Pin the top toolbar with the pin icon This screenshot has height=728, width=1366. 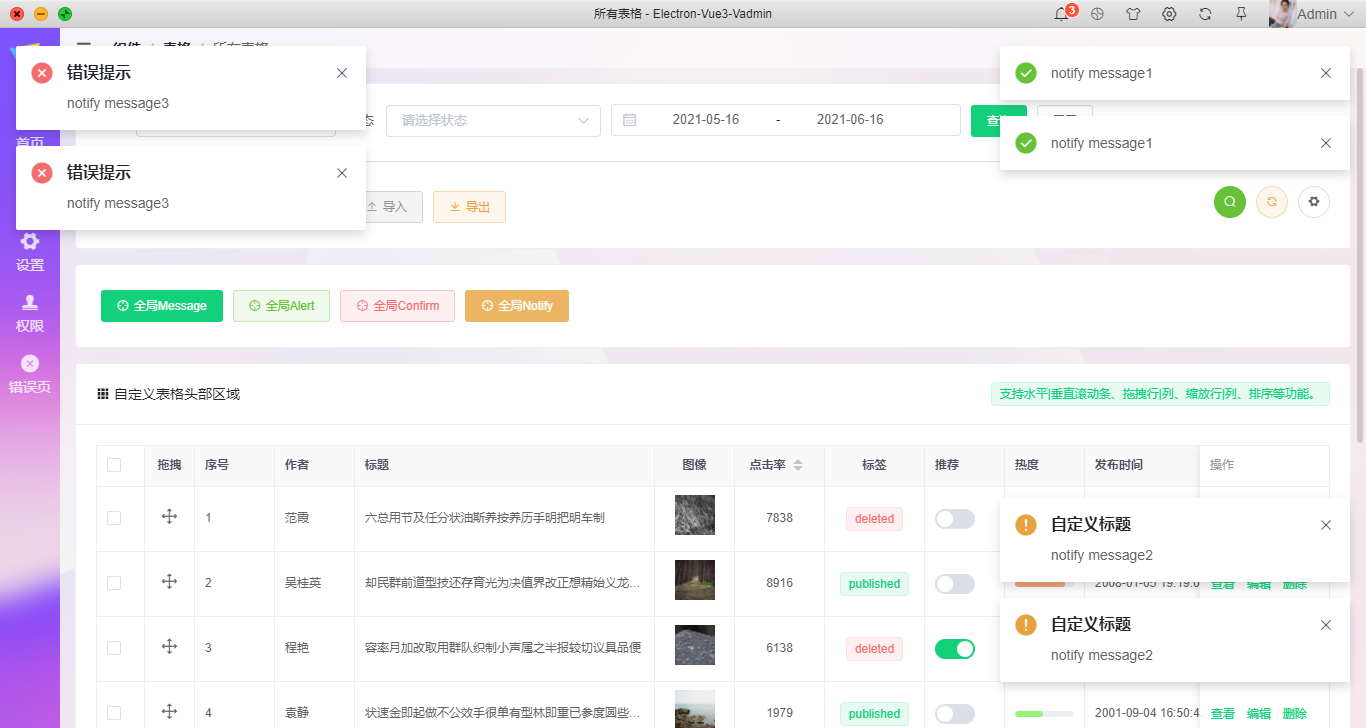click(x=1241, y=13)
